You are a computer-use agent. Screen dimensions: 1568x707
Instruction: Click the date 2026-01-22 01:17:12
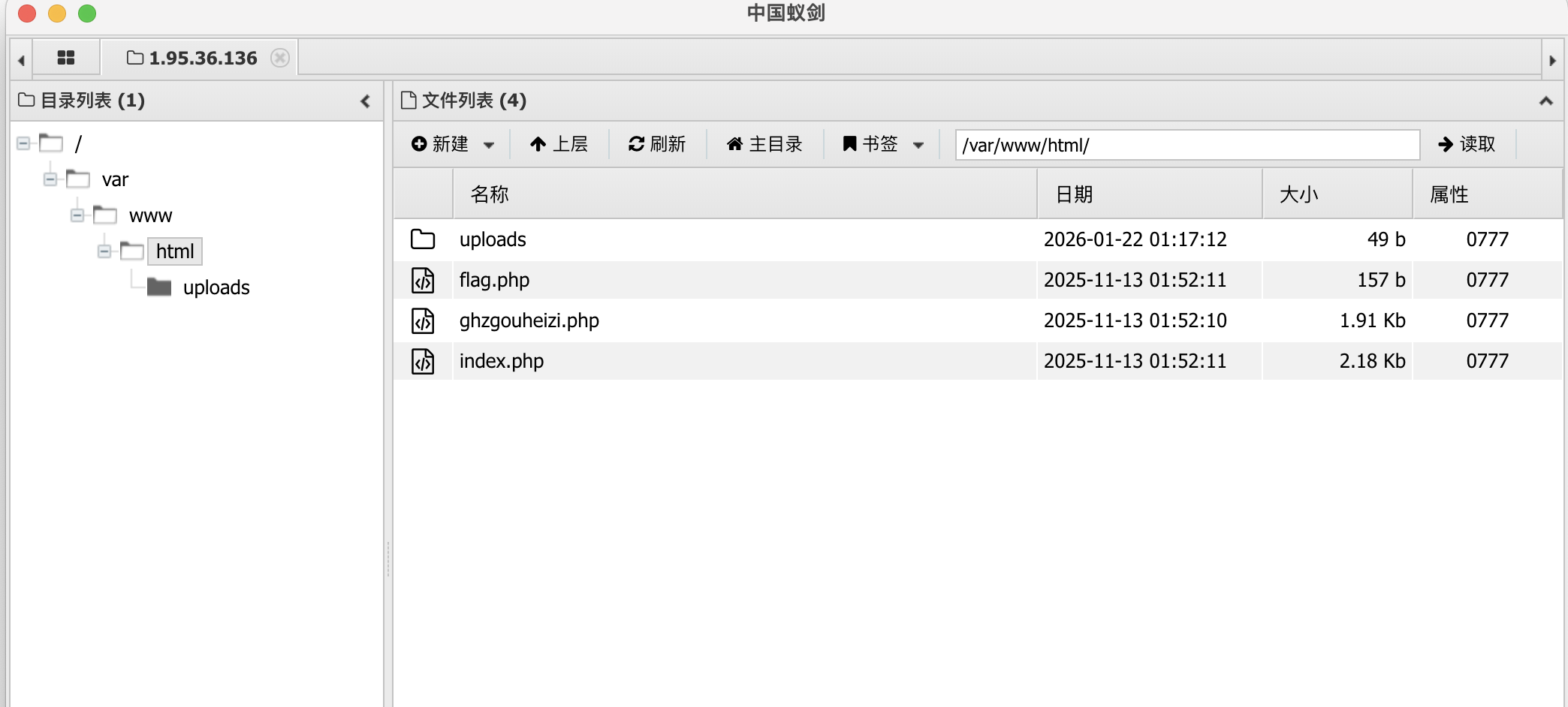(x=1135, y=239)
